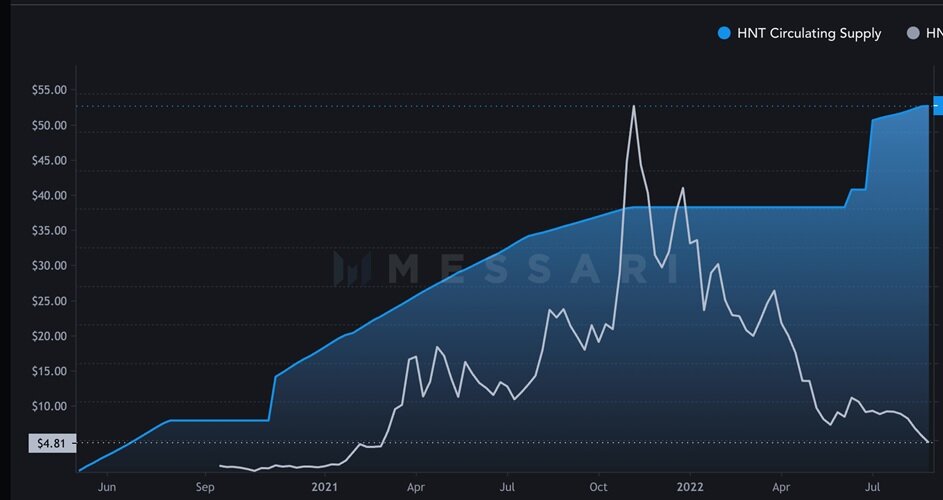This screenshot has height=500, width=943.
Task: Click the $55.00 label on the price axis
Action: 49,90
